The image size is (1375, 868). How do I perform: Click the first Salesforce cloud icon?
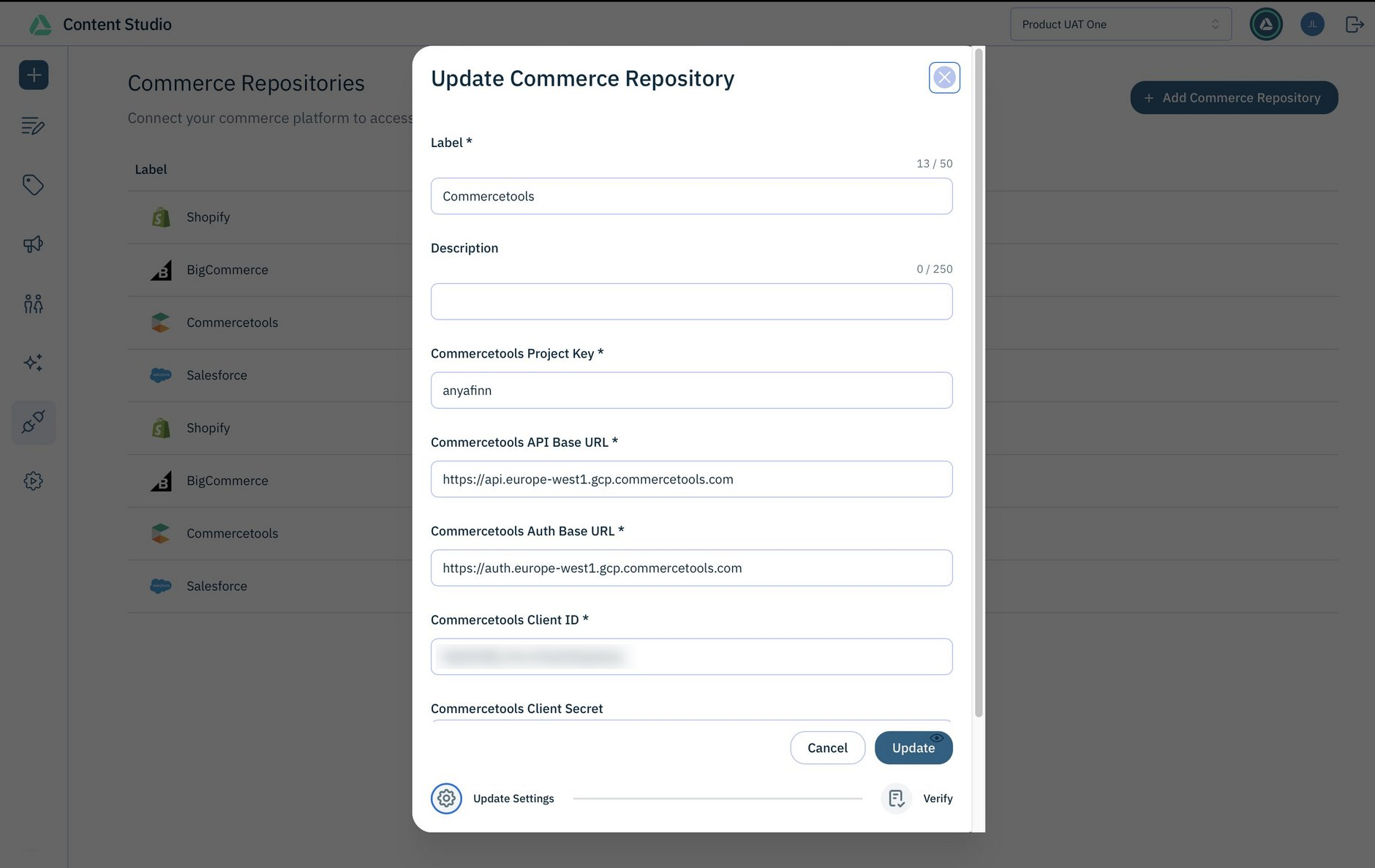[x=161, y=375]
